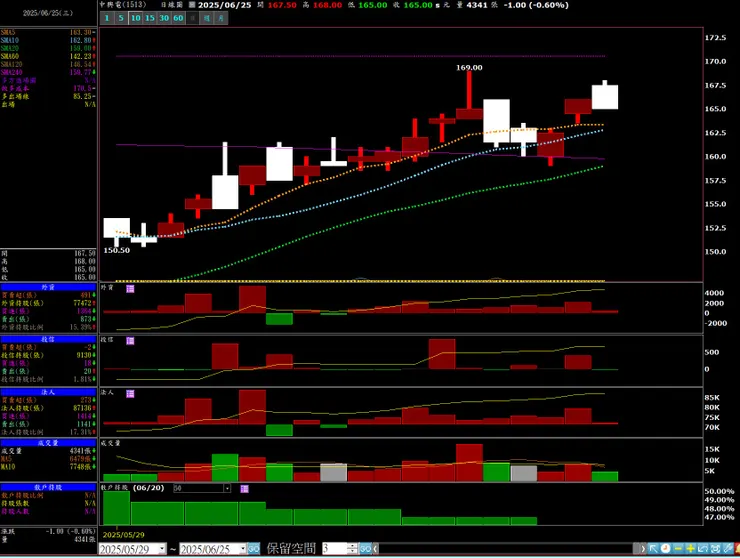
Task: Click the 2025/05/29 date marker under chart
Action: click(124, 535)
